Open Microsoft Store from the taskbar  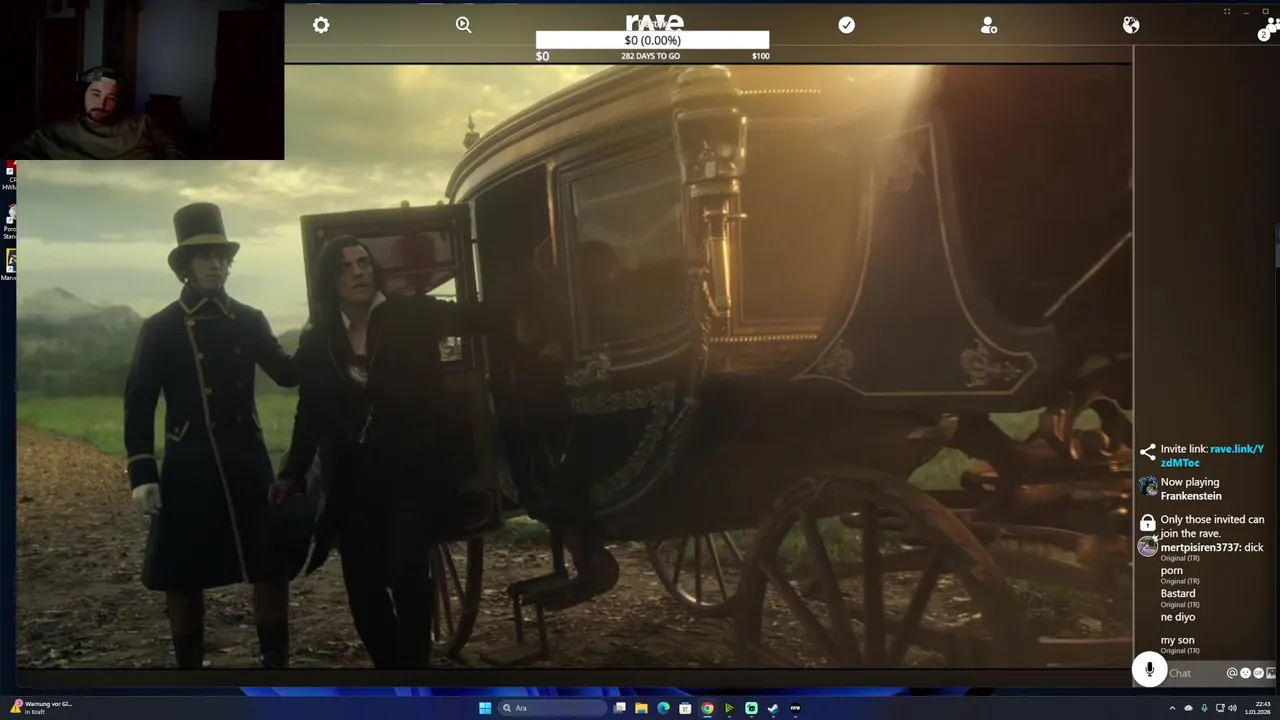pos(685,708)
